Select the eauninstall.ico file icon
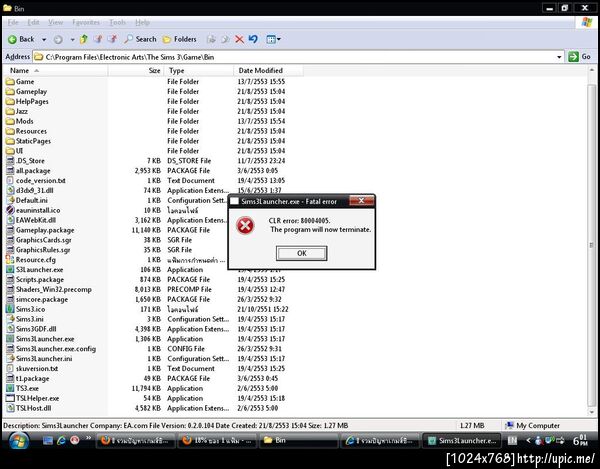 tap(10, 210)
